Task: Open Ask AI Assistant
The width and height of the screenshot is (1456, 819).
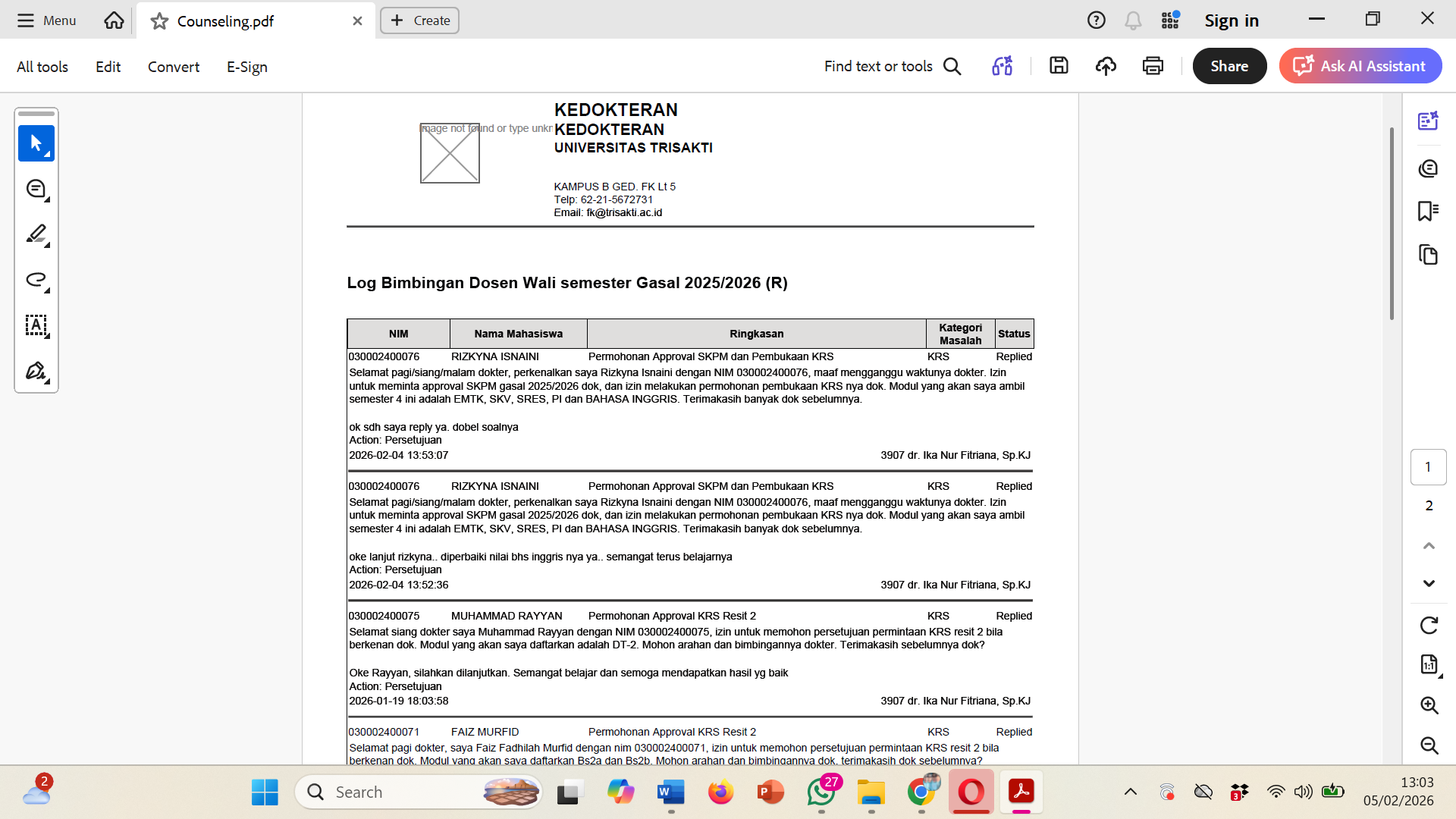Action: pos(1360,66)
